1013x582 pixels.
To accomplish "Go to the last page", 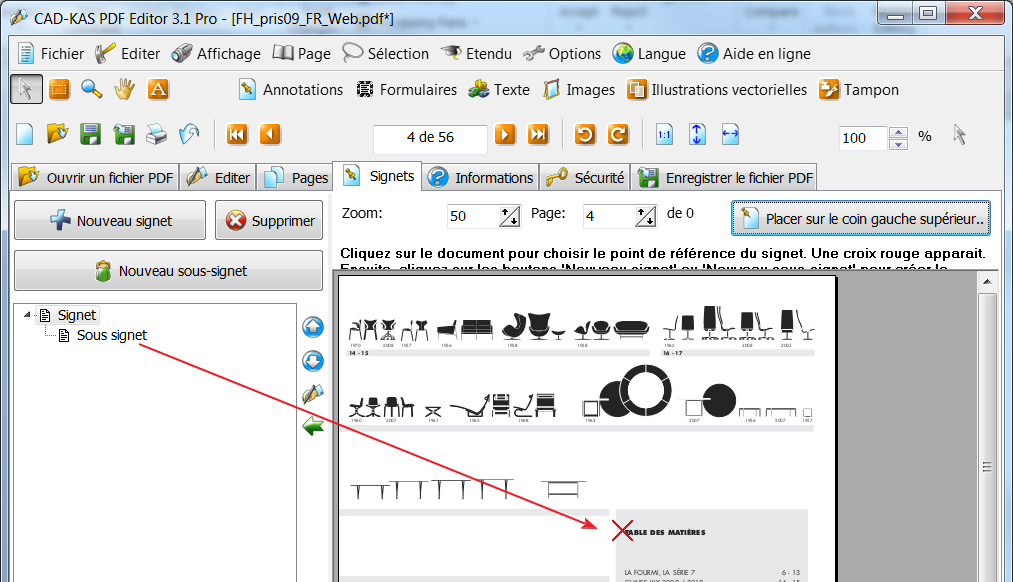I will [x=538, y=135].
